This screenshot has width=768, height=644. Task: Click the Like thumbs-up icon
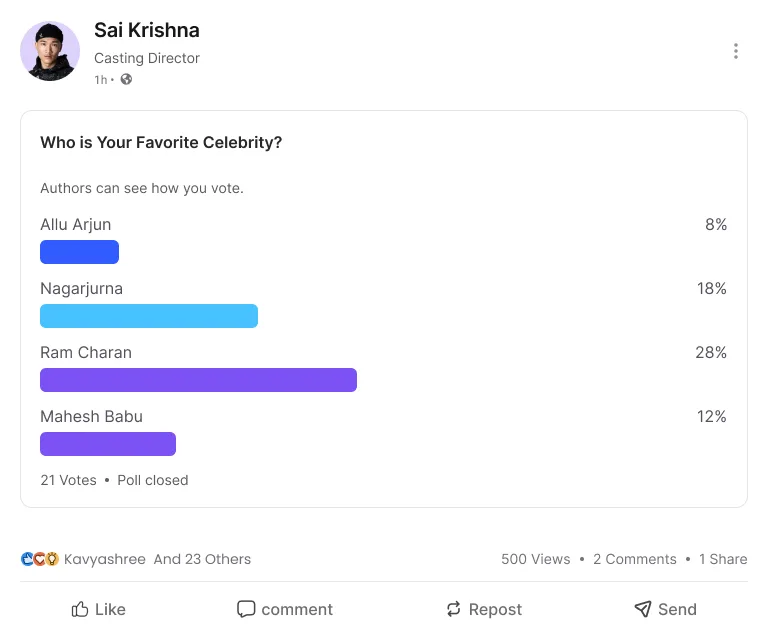coord(81,609)
